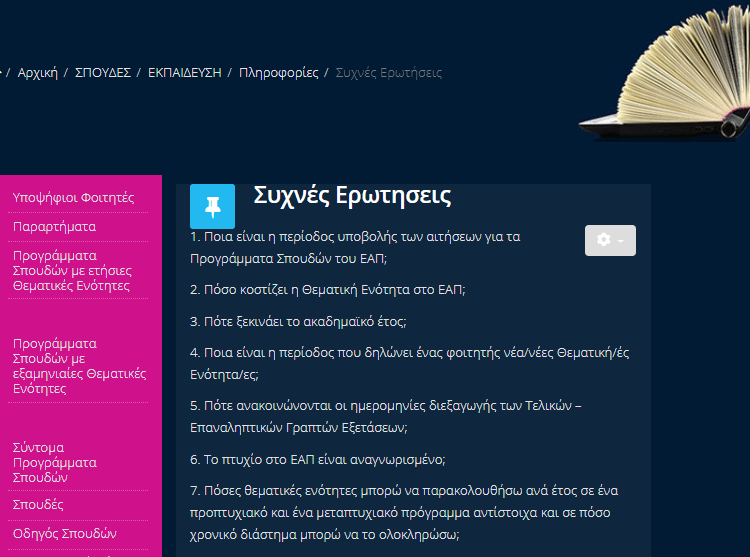Select Προγράμματα Σπουδών με εξαμηνιαίες Θεματικές Ενότητες
The image size is (750, 557).
(x=79, y=366)
